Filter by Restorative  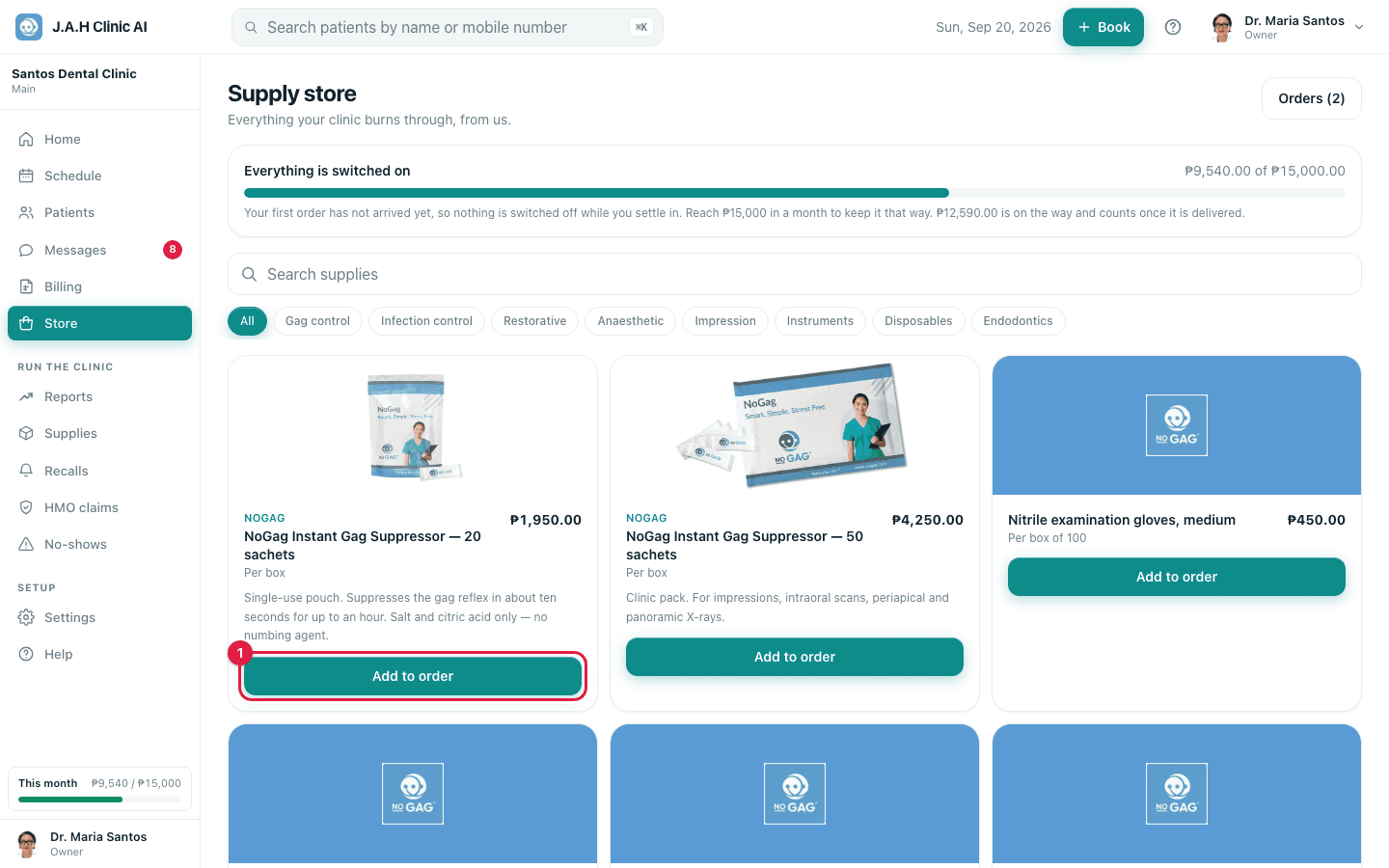[535, 321]
